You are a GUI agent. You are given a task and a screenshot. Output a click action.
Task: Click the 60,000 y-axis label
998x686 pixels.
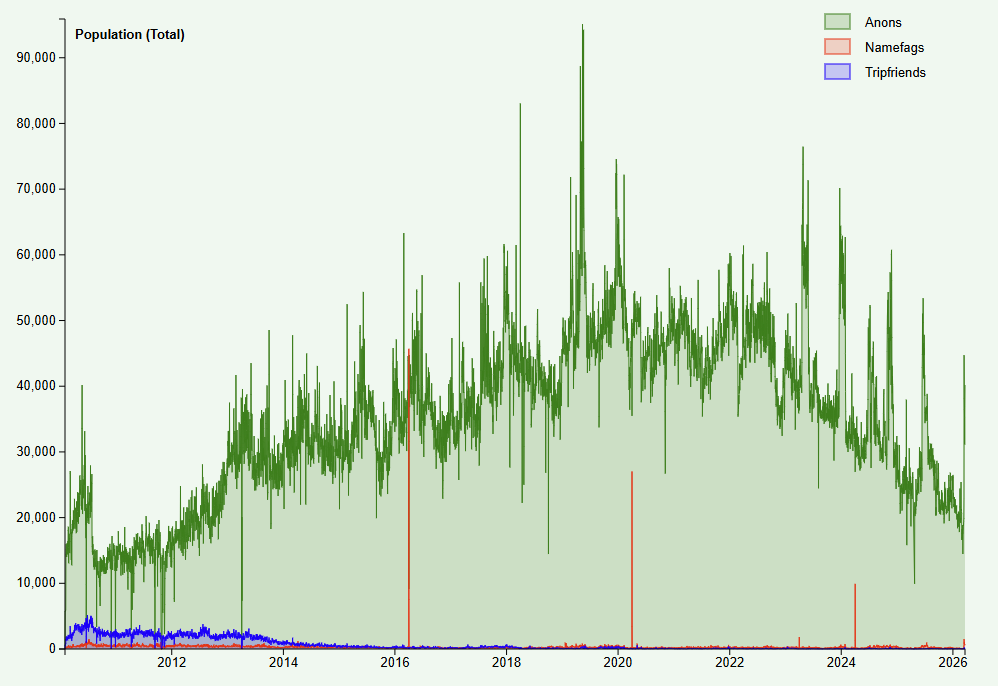coord(36,255)
